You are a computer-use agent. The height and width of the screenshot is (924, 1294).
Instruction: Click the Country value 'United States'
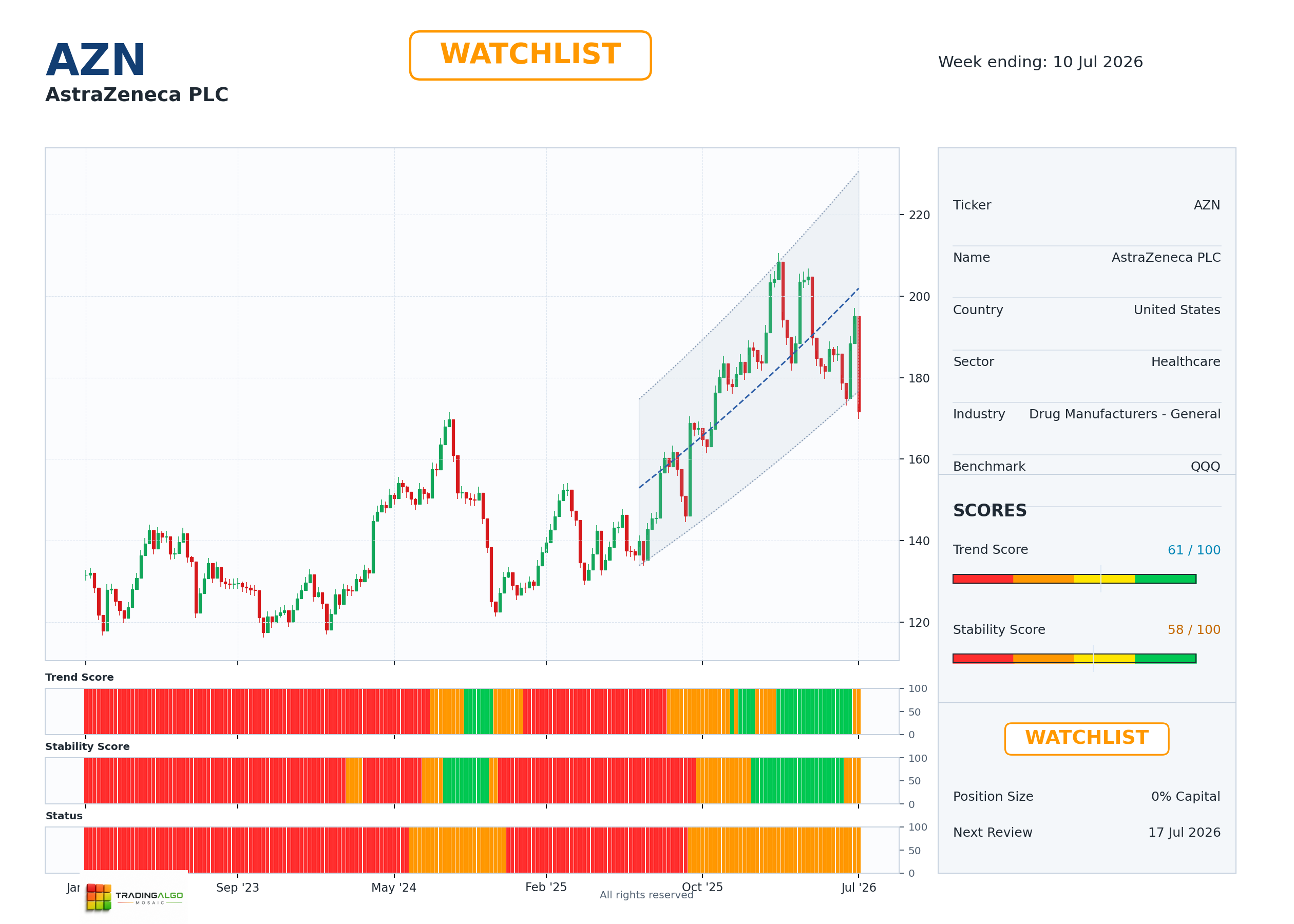click(1177, 310)
